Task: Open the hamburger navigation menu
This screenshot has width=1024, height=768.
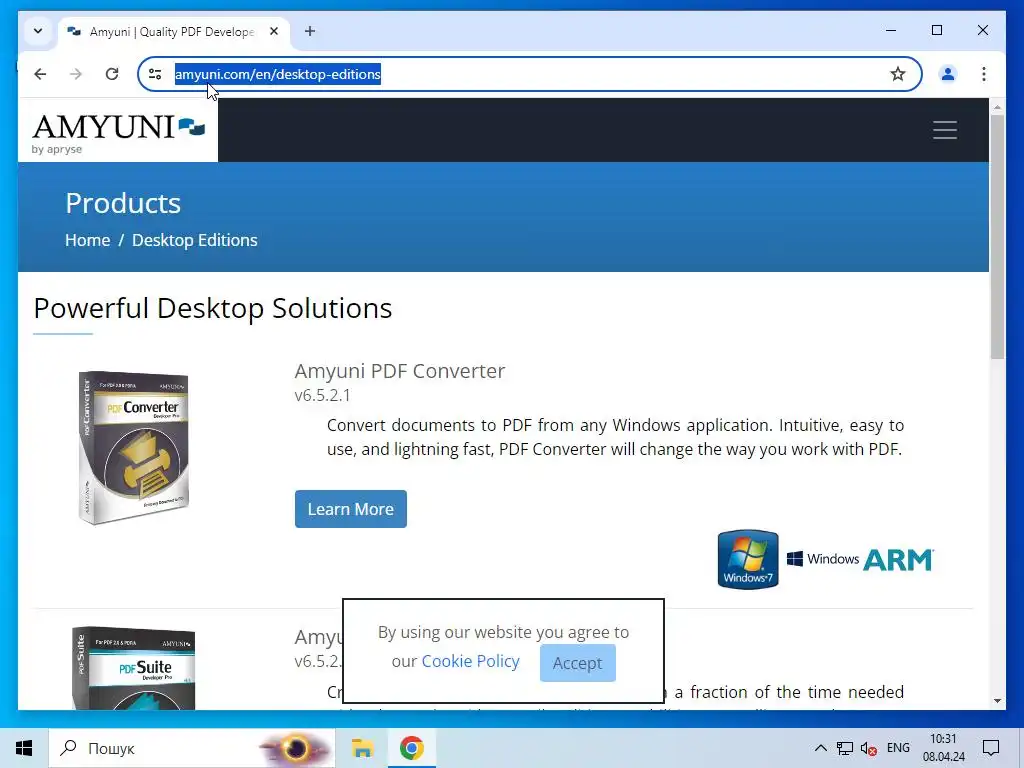Action: pos(944,130)
